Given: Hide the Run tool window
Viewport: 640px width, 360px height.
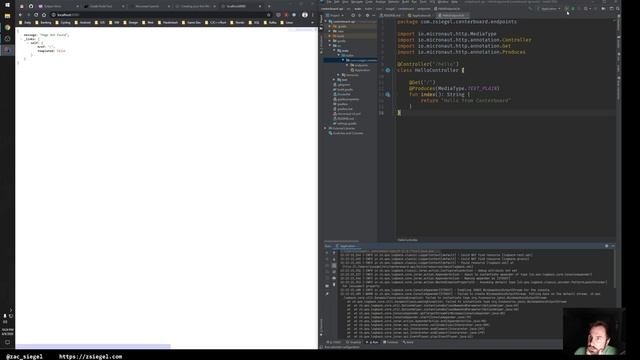Looking at the screenshot, I should [x=613, y=246].
